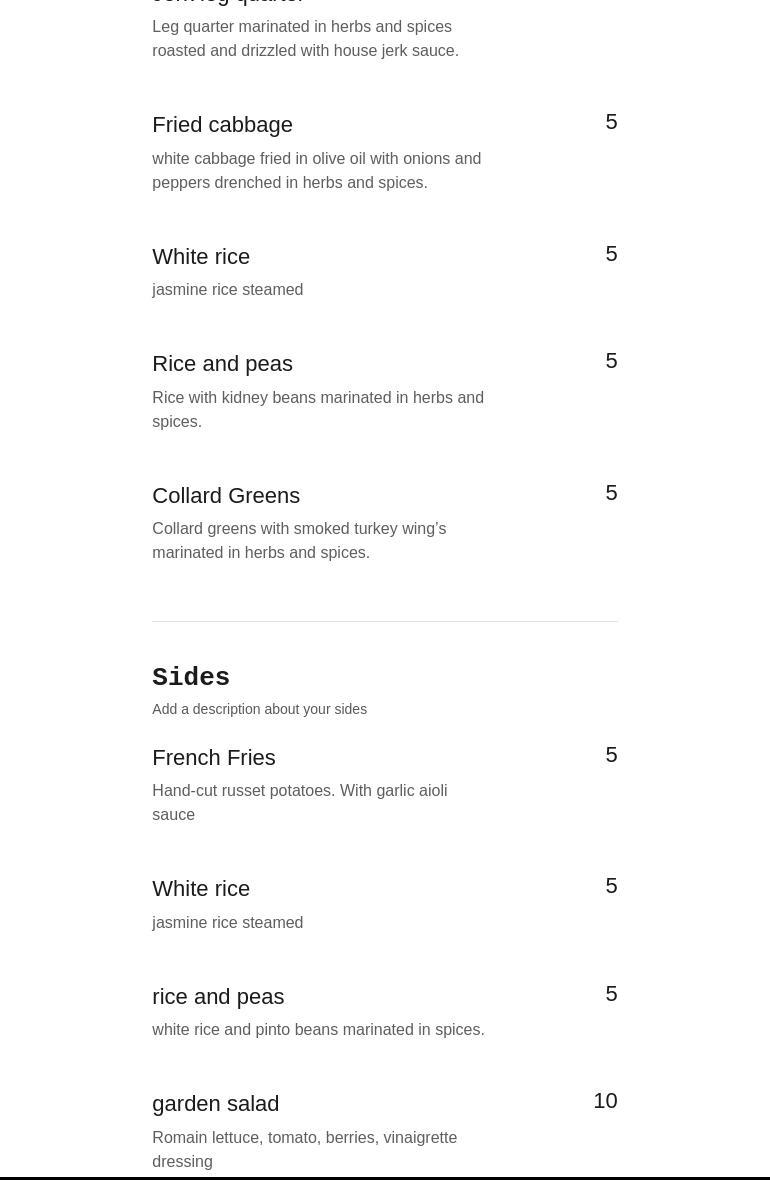Select the Sides section heading
This screenshot has height=1180, width=770.
191,678
